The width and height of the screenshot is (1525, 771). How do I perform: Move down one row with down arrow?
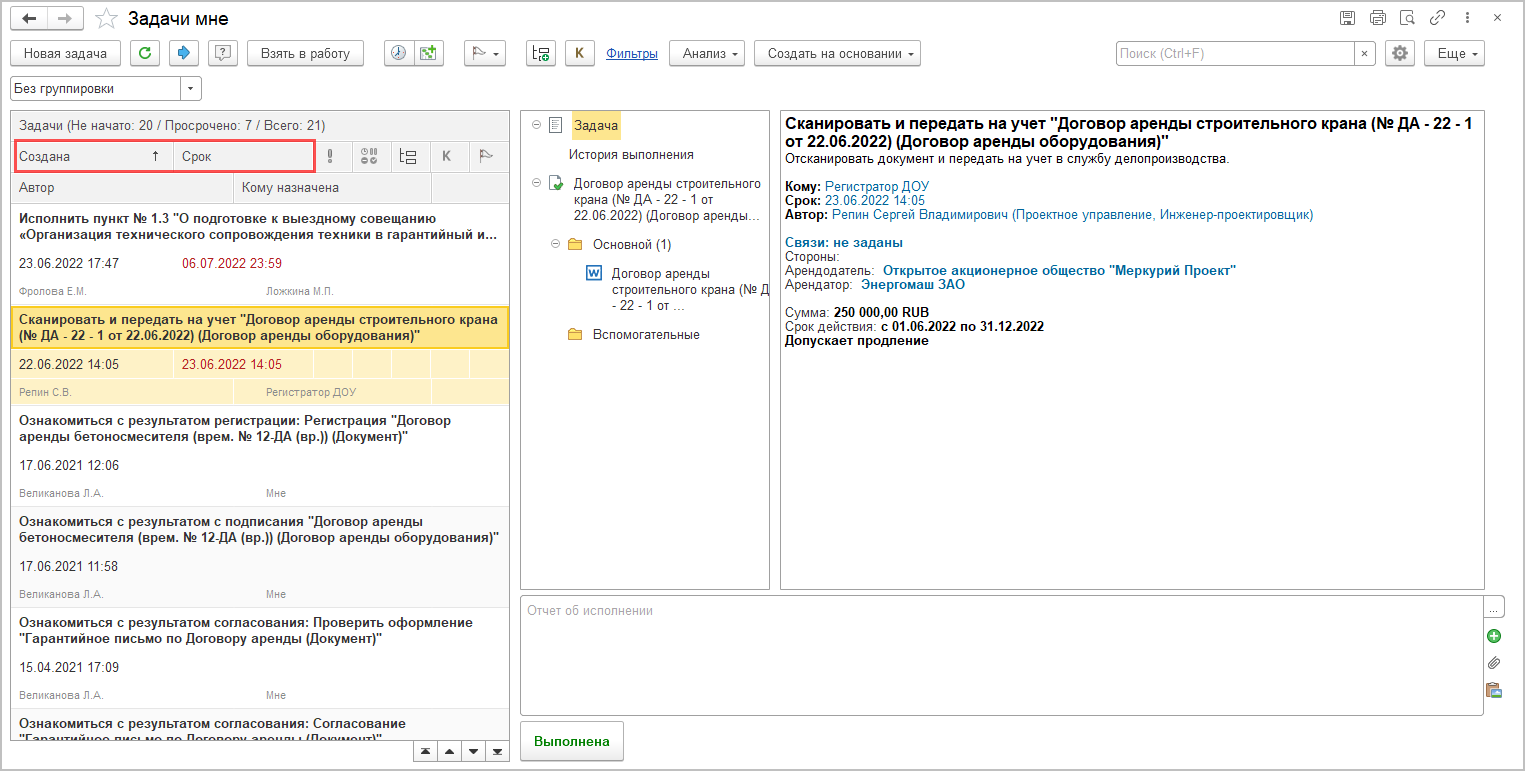tap(473, 752)
